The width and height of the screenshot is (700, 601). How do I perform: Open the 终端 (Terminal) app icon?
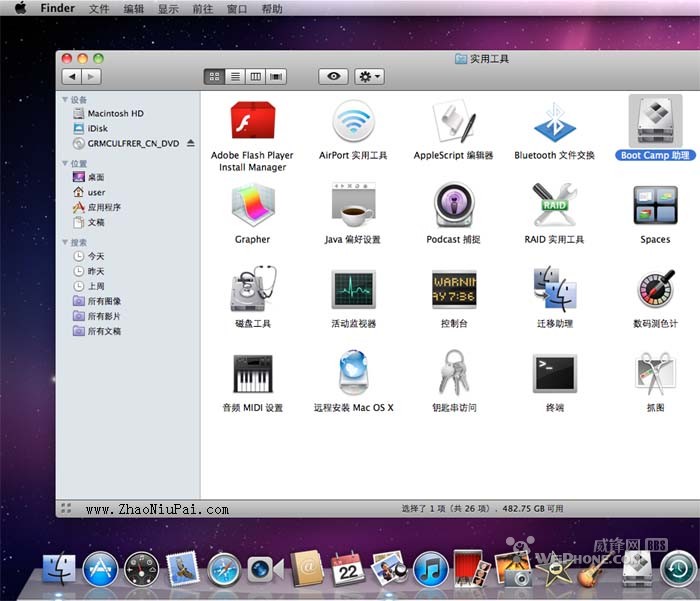554,374
